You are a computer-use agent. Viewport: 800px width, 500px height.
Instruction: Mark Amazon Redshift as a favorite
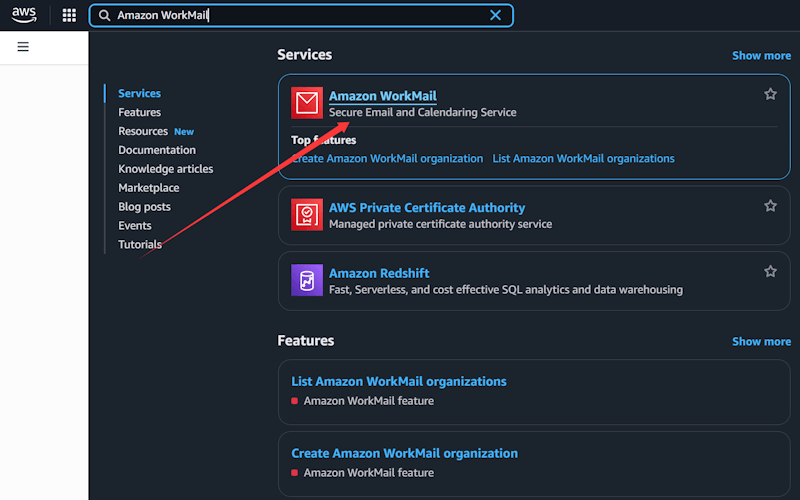770,271
